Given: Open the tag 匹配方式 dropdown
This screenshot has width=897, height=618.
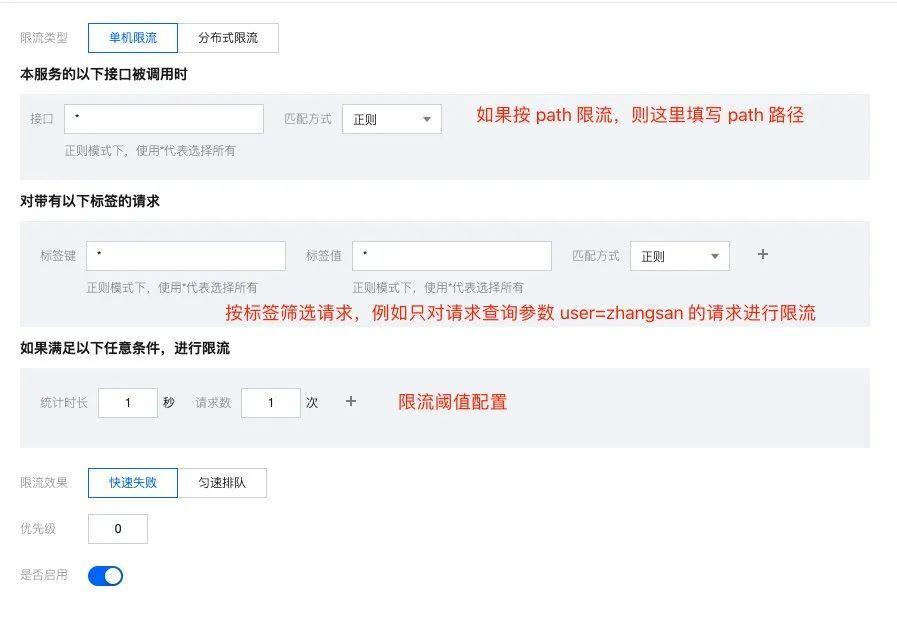Looking at the screenshot, I should point(679,256).
